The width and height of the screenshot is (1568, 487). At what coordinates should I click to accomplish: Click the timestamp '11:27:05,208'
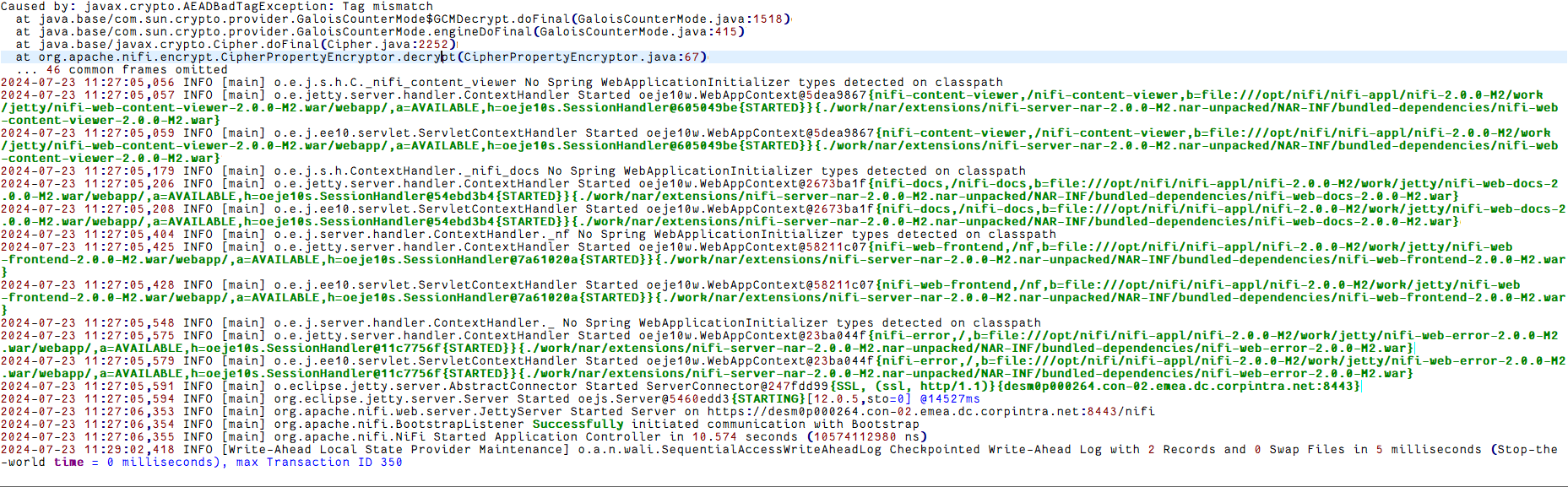129,208
